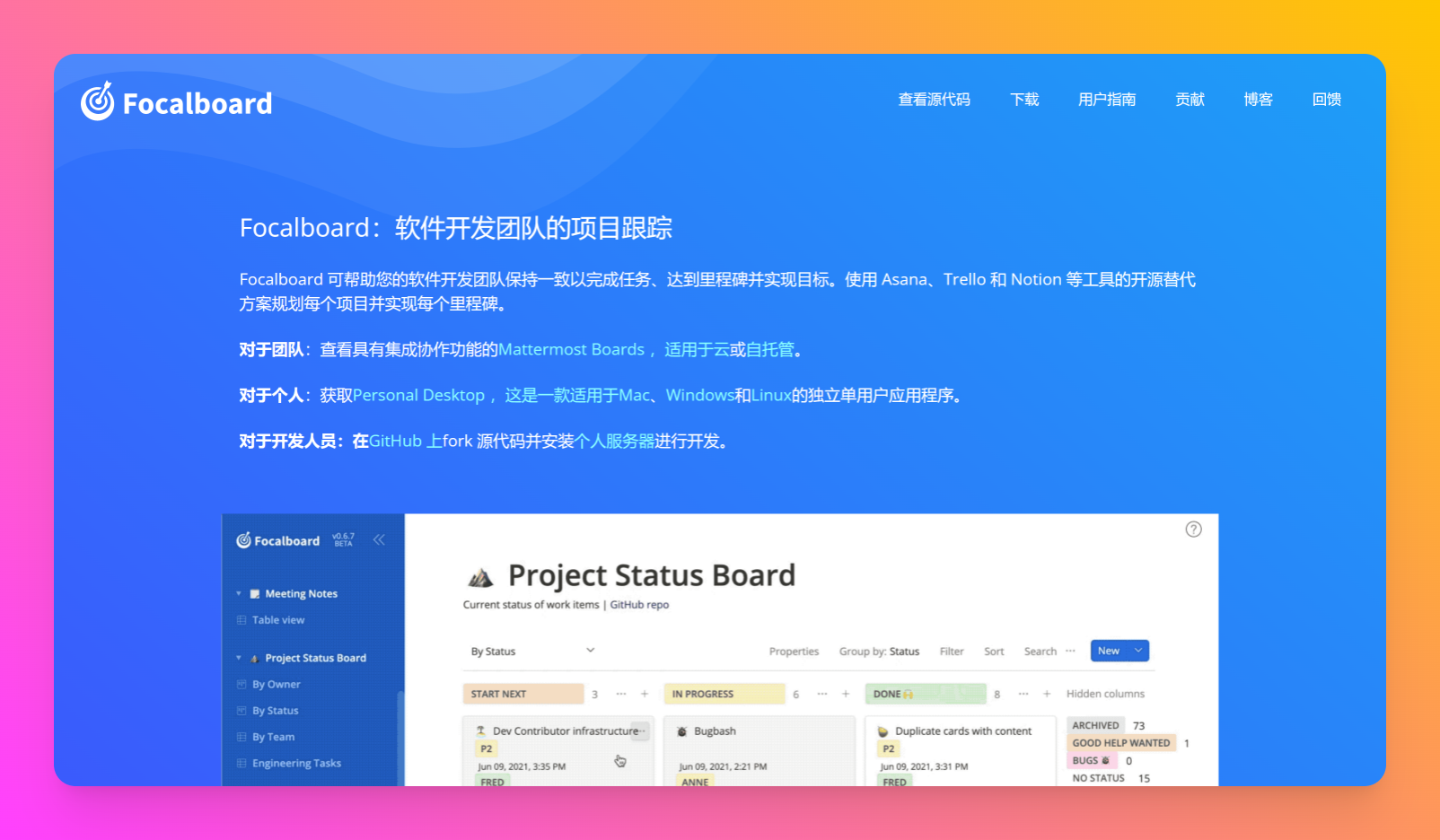The image size is (1440, 840).
Task: Open the Properties menu
Action: 794,652
